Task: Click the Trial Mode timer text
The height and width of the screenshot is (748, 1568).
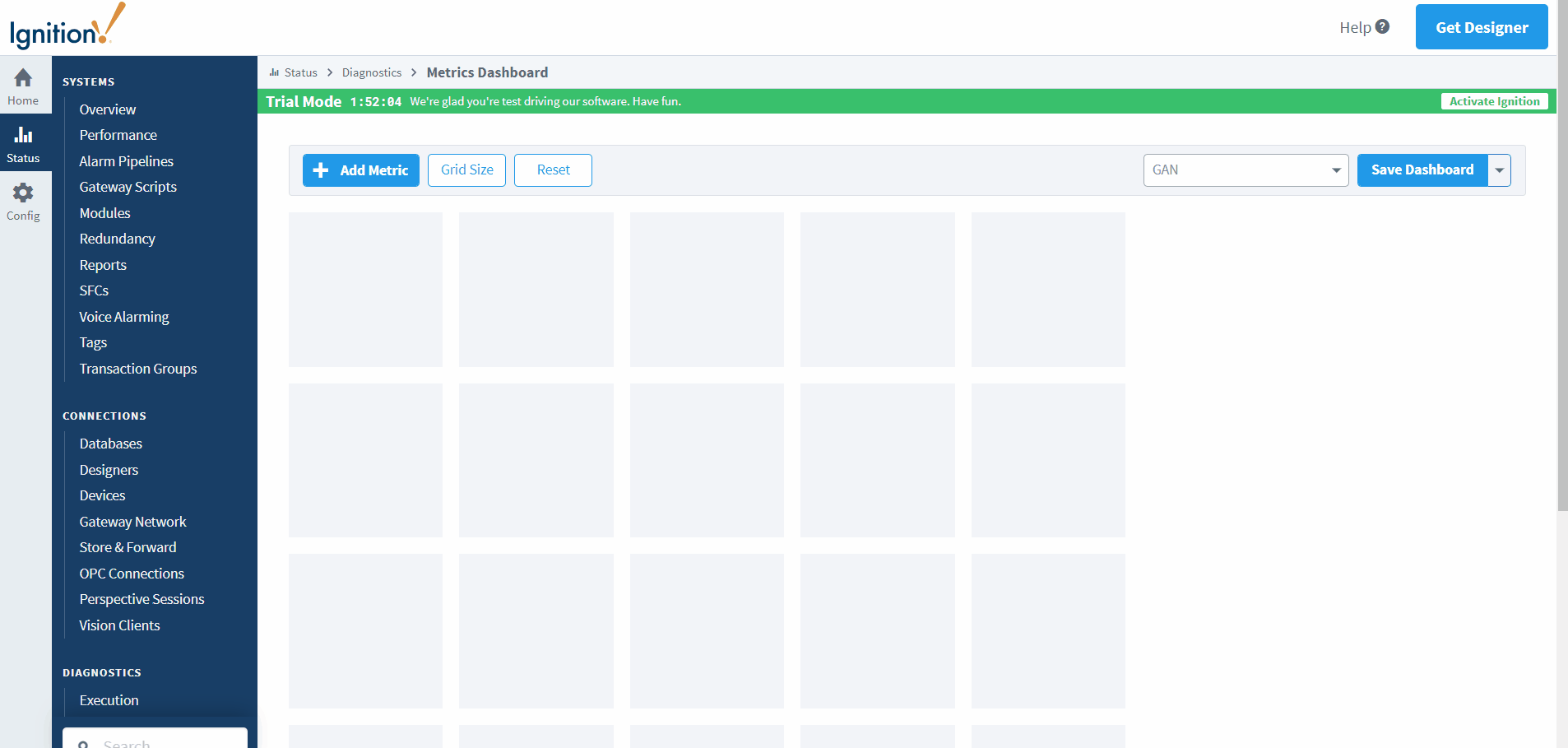Action: pyautogui.click(x=376, y=102)
